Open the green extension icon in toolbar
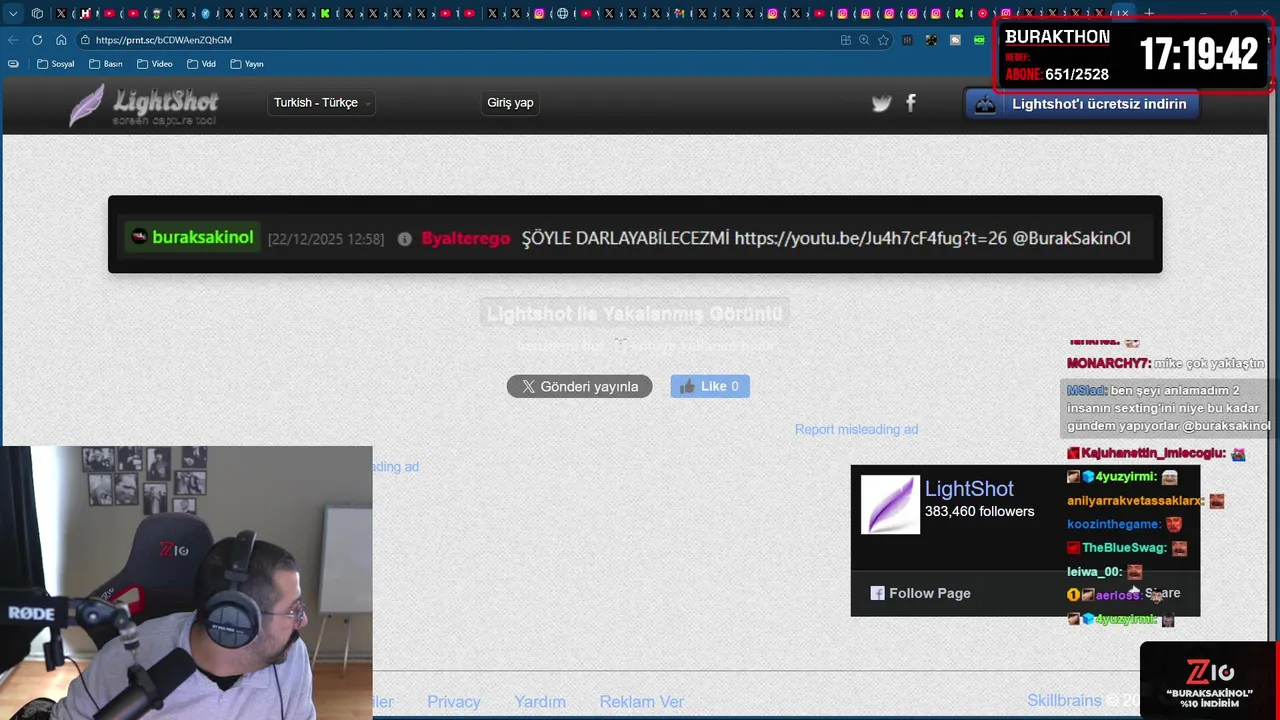Viewport: 1280px width, 720px height. pyautogui.click(x=979, y=40)
